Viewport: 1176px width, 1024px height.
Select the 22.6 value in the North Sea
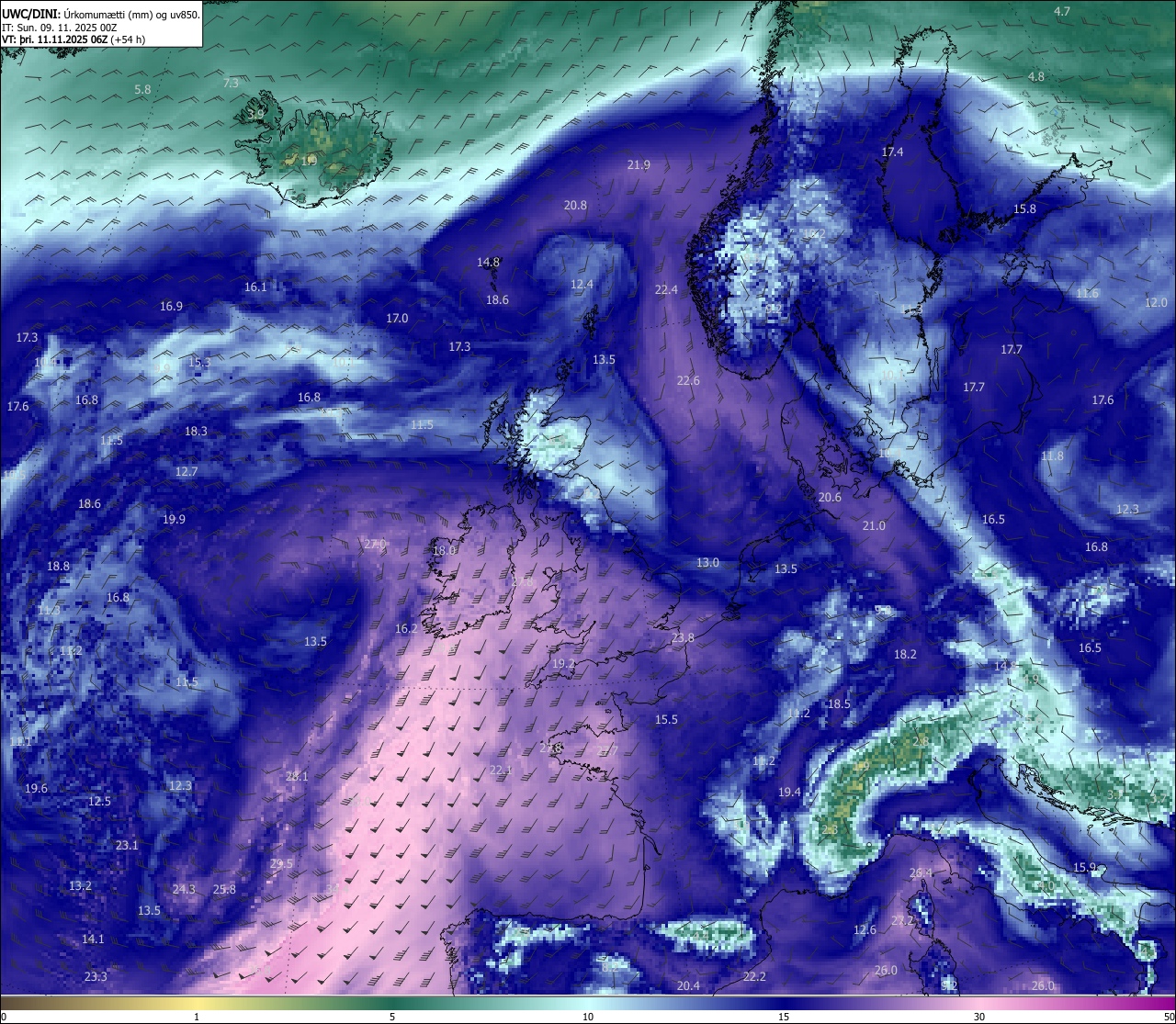point(688,381)
